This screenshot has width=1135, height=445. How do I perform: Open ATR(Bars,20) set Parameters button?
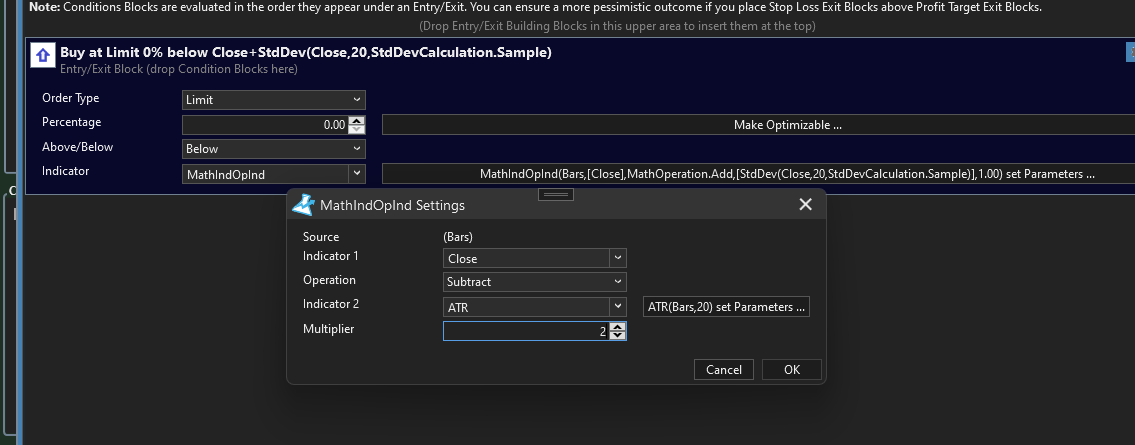tap(726, 307)
